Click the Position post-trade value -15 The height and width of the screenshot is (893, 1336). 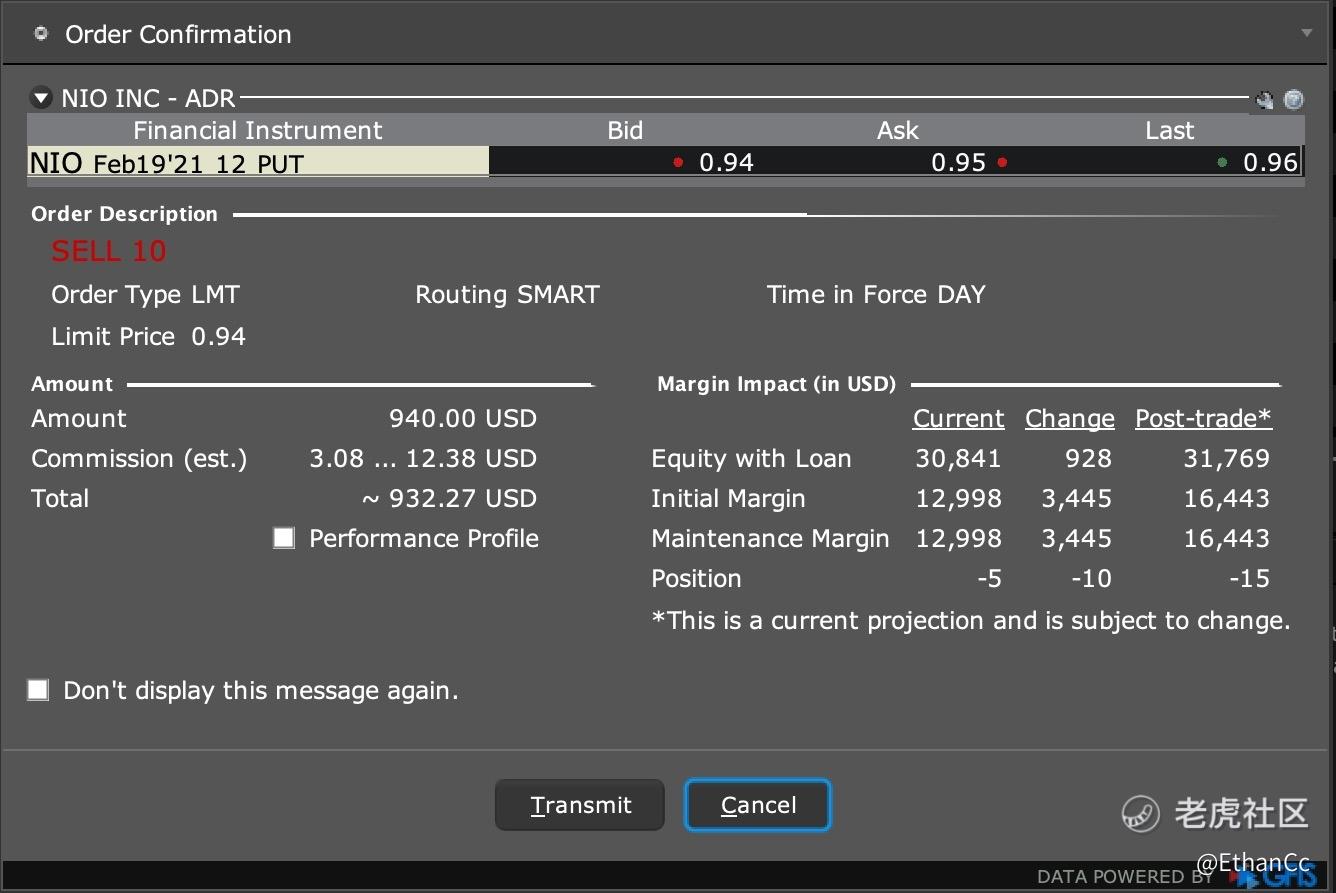tap(1249, 578)
